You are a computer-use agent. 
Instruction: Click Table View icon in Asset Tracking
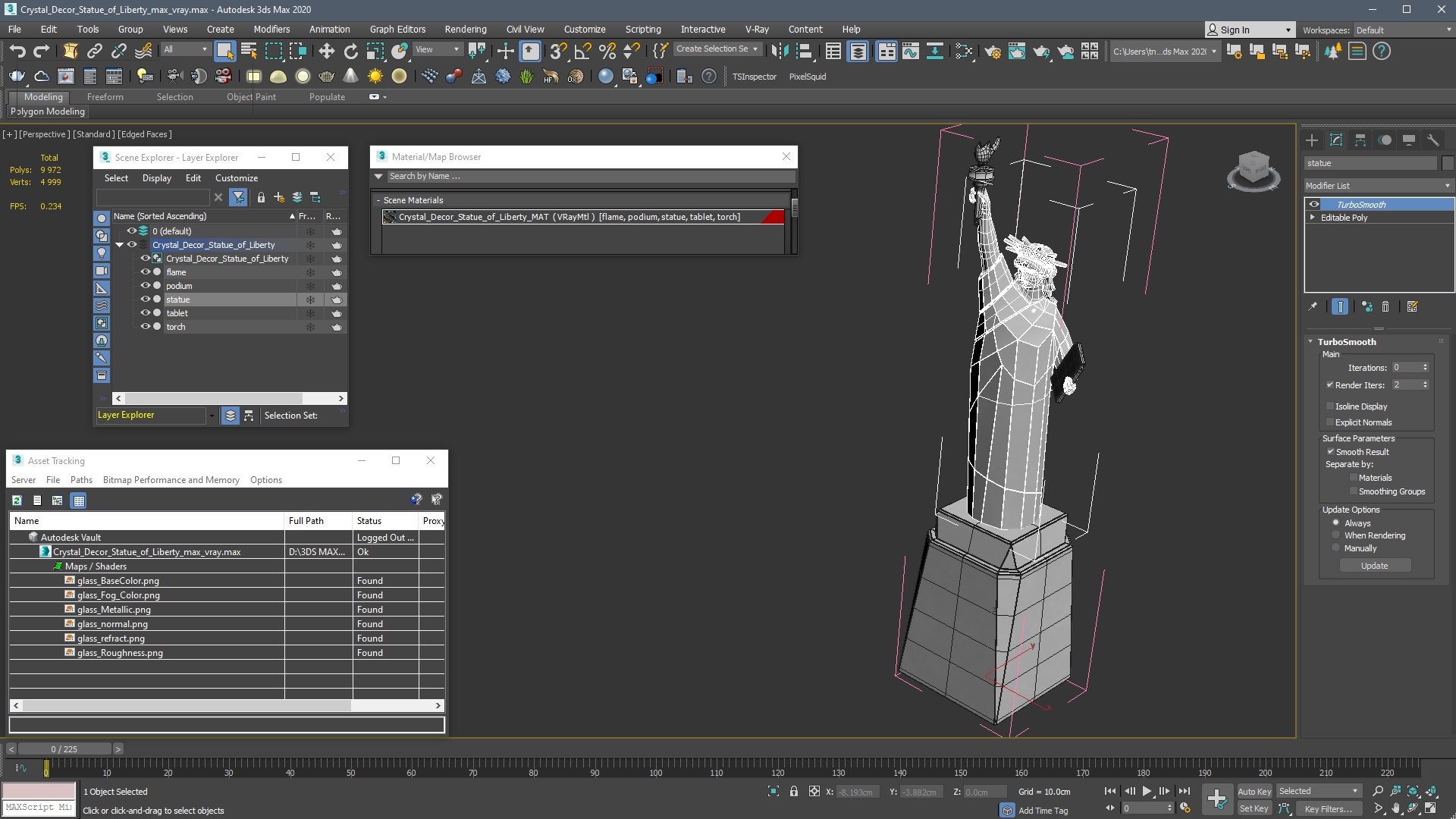[79, 500]
